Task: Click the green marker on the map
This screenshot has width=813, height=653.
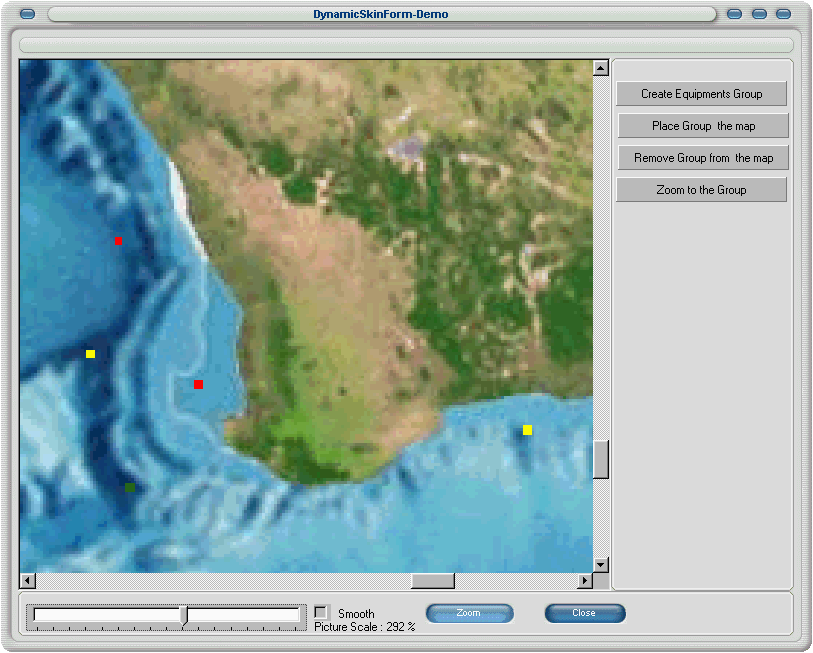Action: point(130,487)
